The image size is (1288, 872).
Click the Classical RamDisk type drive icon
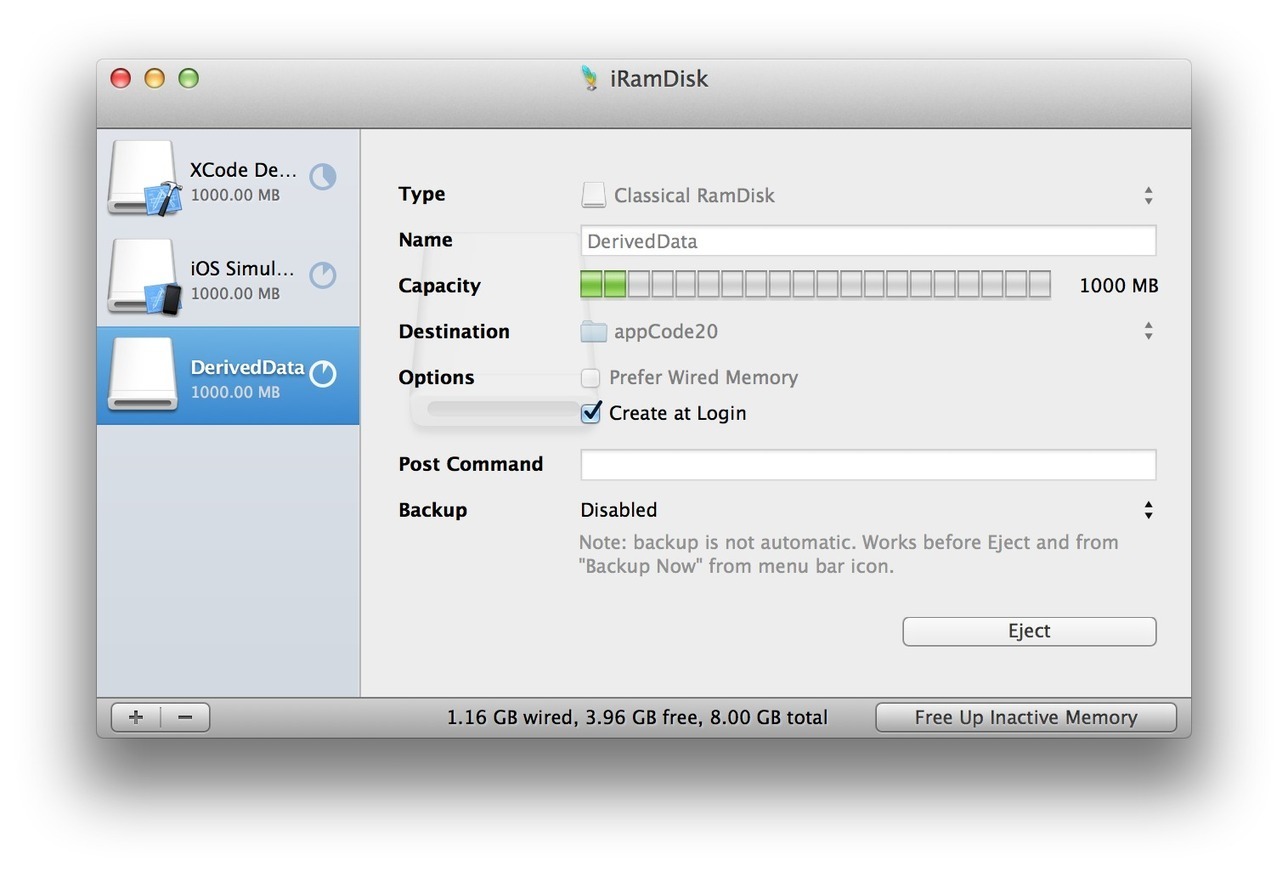click(x=593, y=195)
